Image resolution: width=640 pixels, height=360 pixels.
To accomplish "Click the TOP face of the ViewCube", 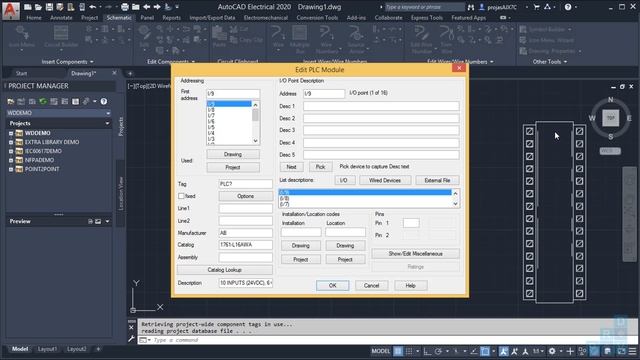I will (x=611, y=118).
